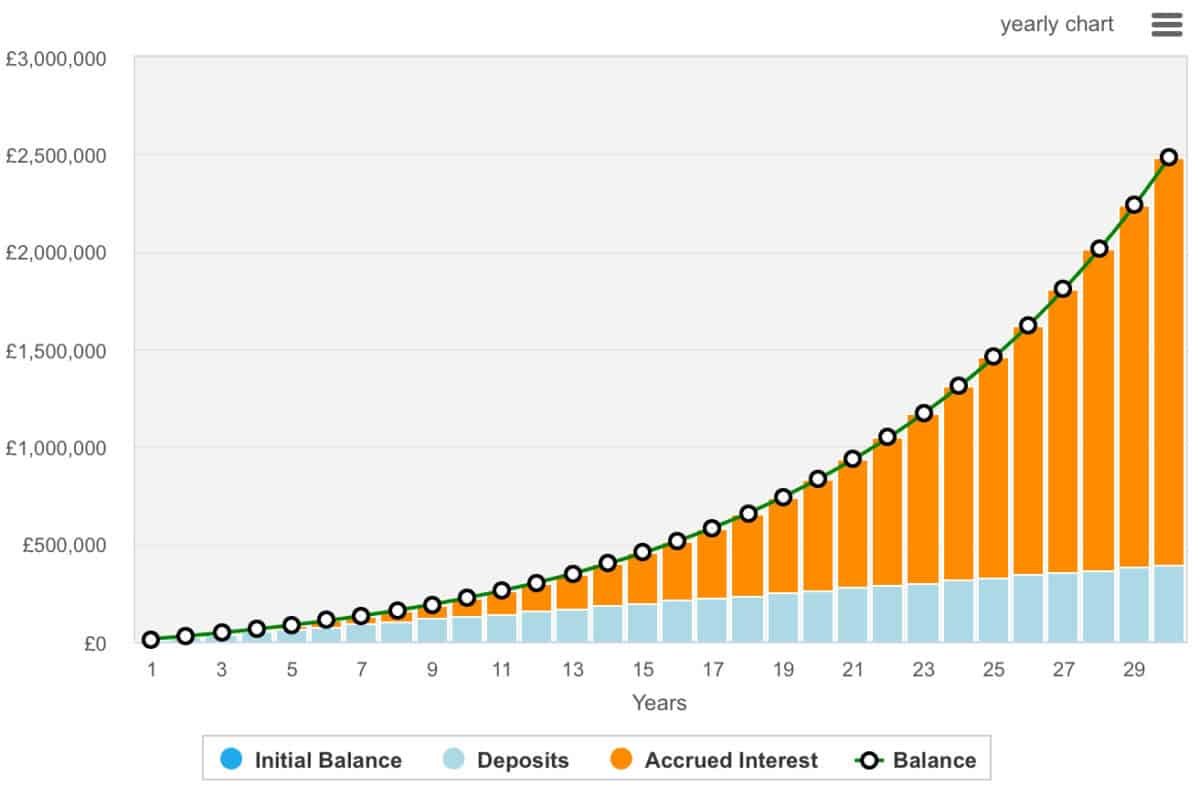
Task: Toggle Accrued Interest series in legend
Action: [713, 760]
